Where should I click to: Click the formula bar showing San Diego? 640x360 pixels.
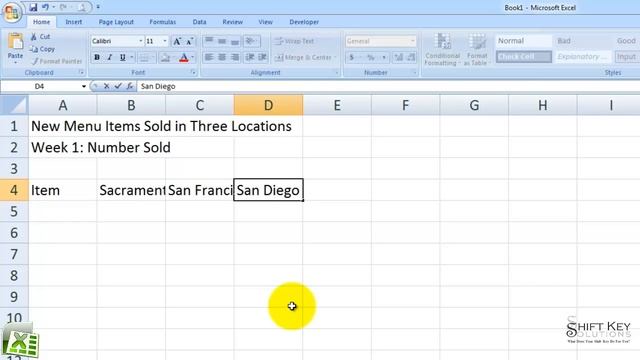click(x=388, y=87)
